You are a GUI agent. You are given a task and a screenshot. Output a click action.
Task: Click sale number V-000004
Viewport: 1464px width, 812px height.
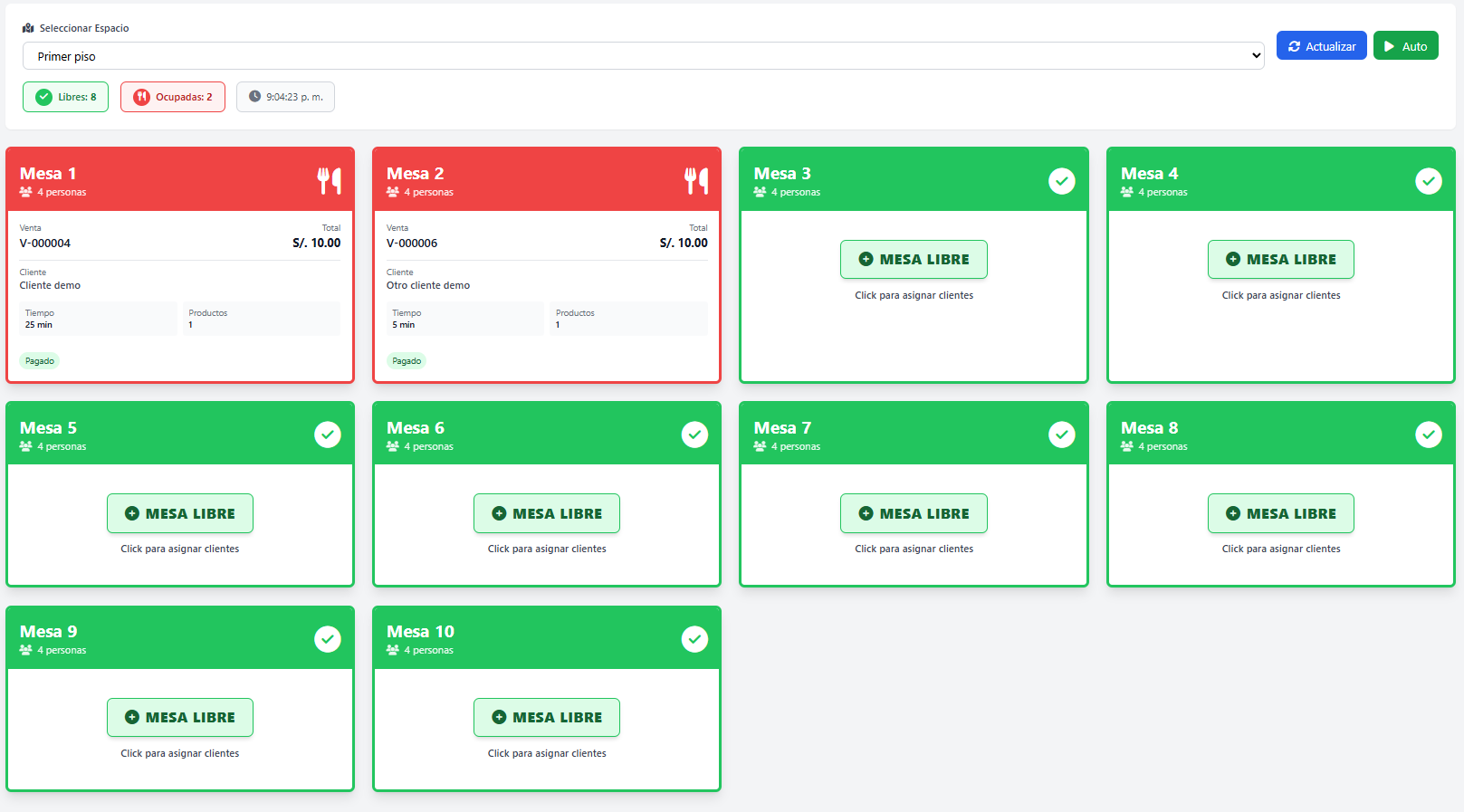45,244
